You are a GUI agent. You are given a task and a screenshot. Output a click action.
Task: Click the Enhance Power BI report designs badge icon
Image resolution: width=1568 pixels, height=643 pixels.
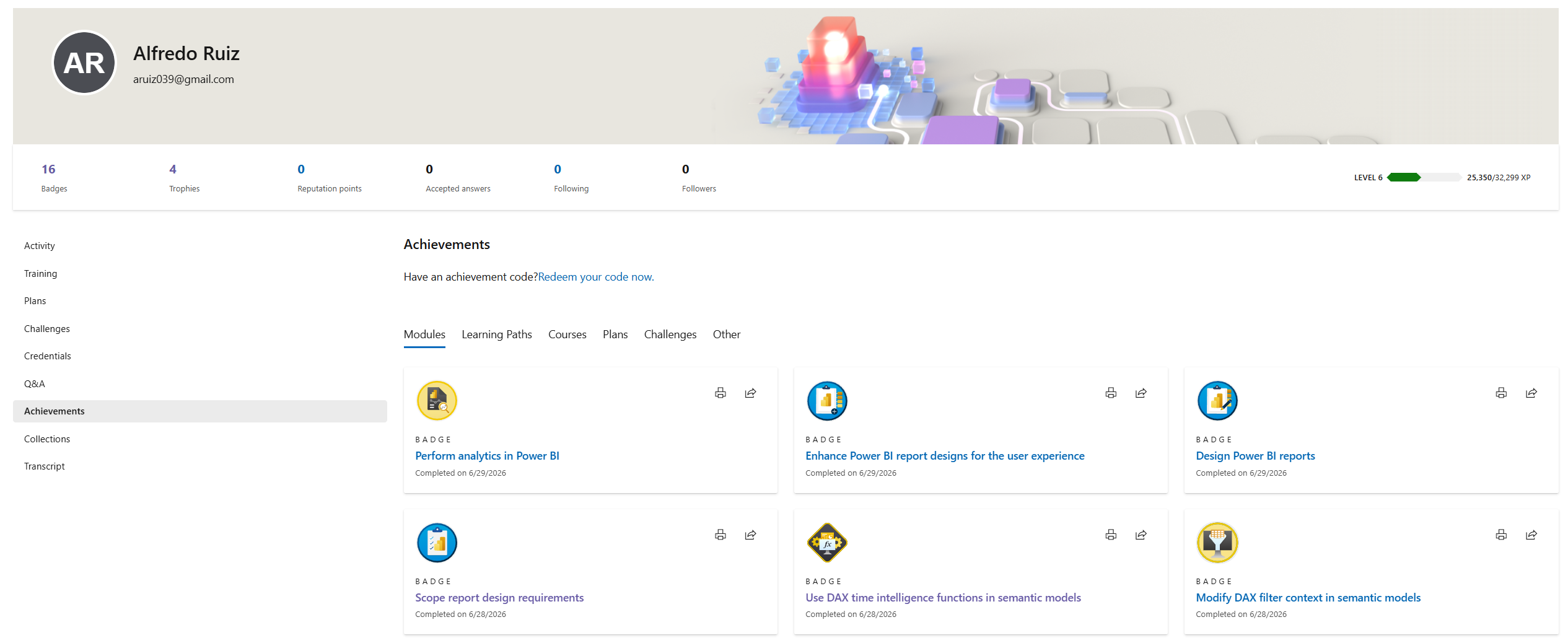coord(827,401)
